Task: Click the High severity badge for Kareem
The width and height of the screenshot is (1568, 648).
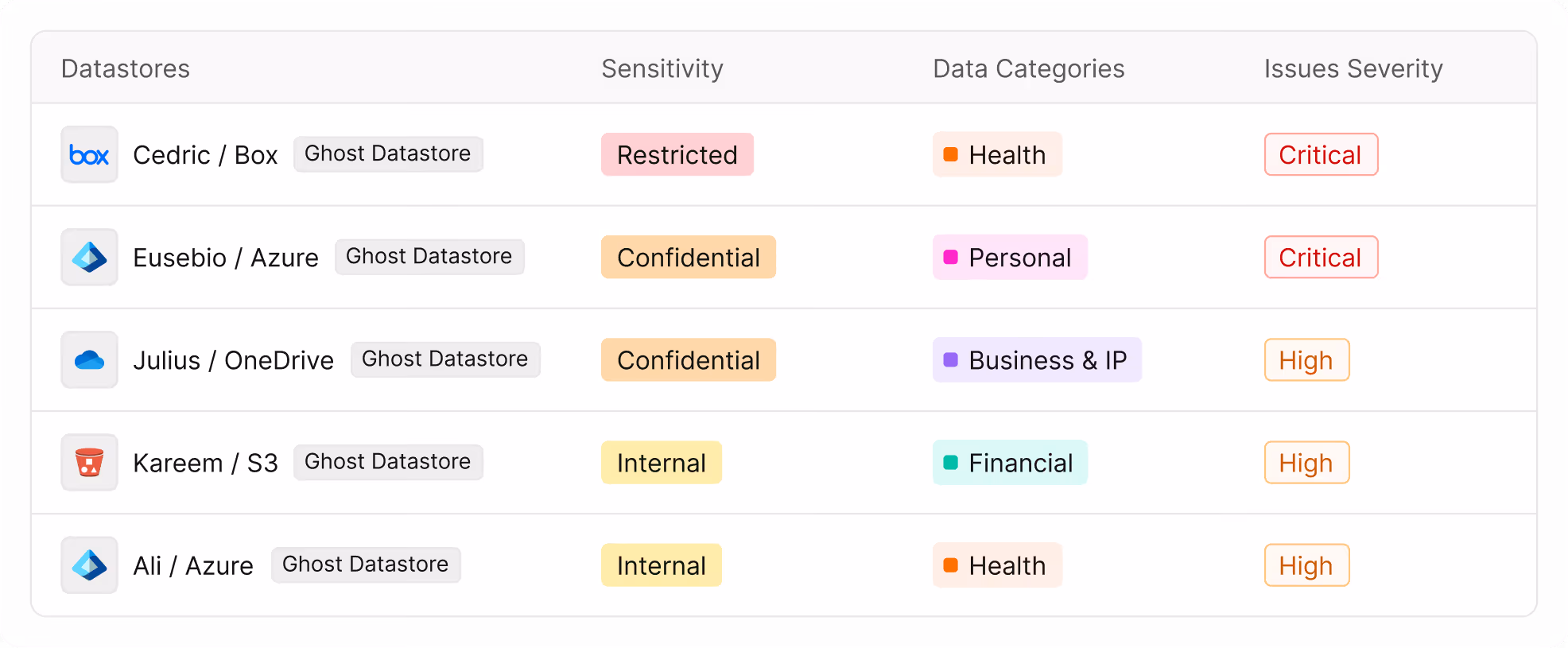Action: [x=1306, y=463]
